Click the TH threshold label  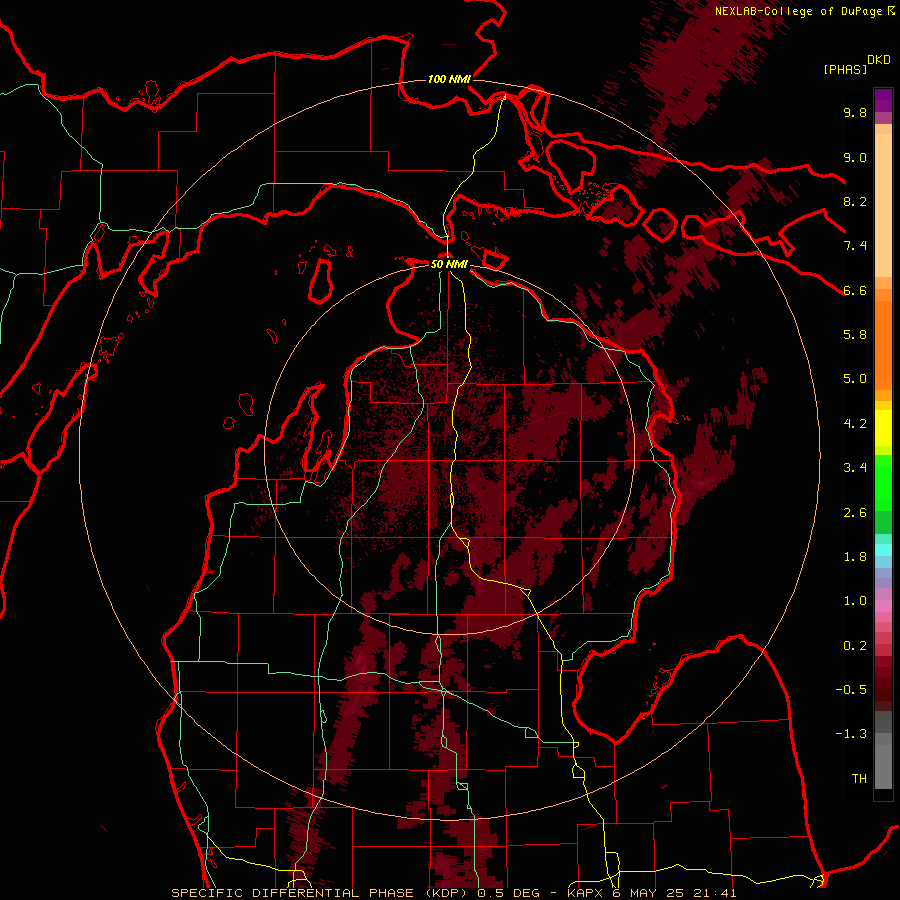[x=859, y=779]
